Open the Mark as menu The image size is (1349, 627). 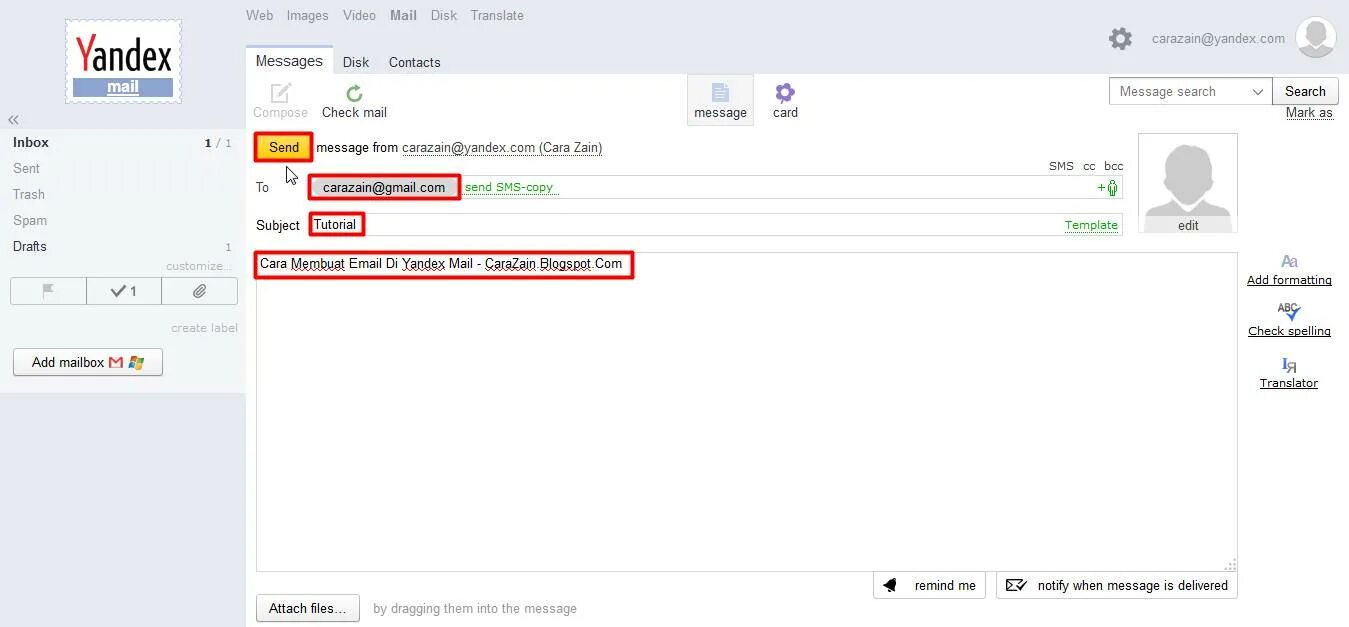pos(1309,112)
